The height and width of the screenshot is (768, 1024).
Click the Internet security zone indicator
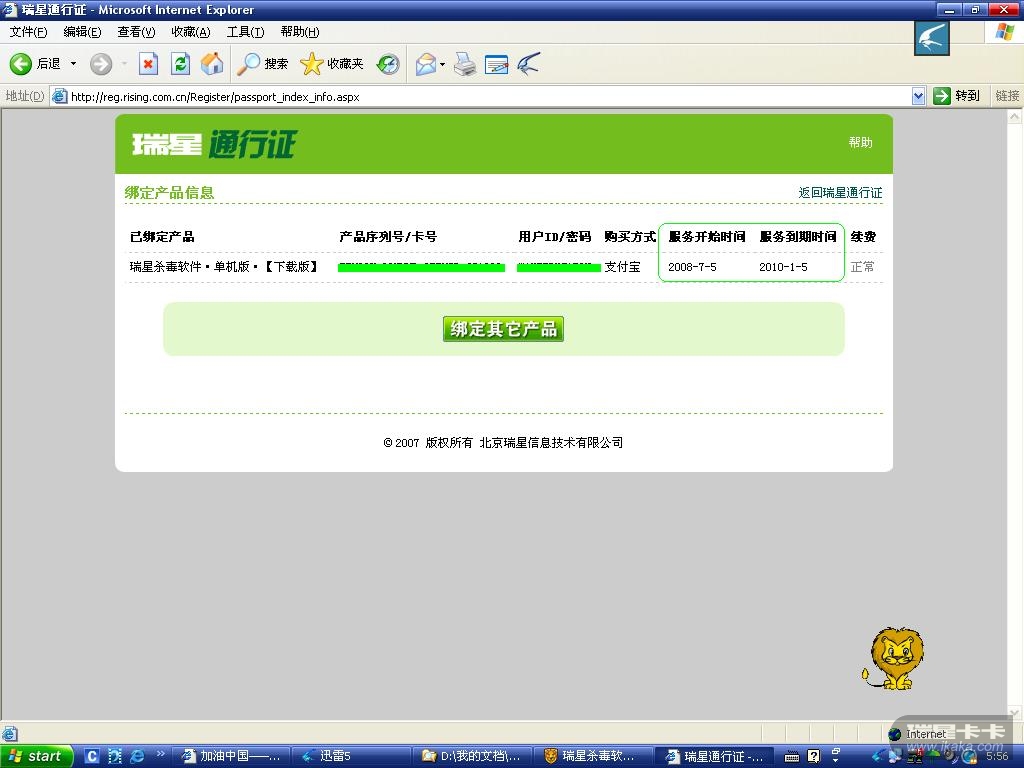(x=918, y=734)
